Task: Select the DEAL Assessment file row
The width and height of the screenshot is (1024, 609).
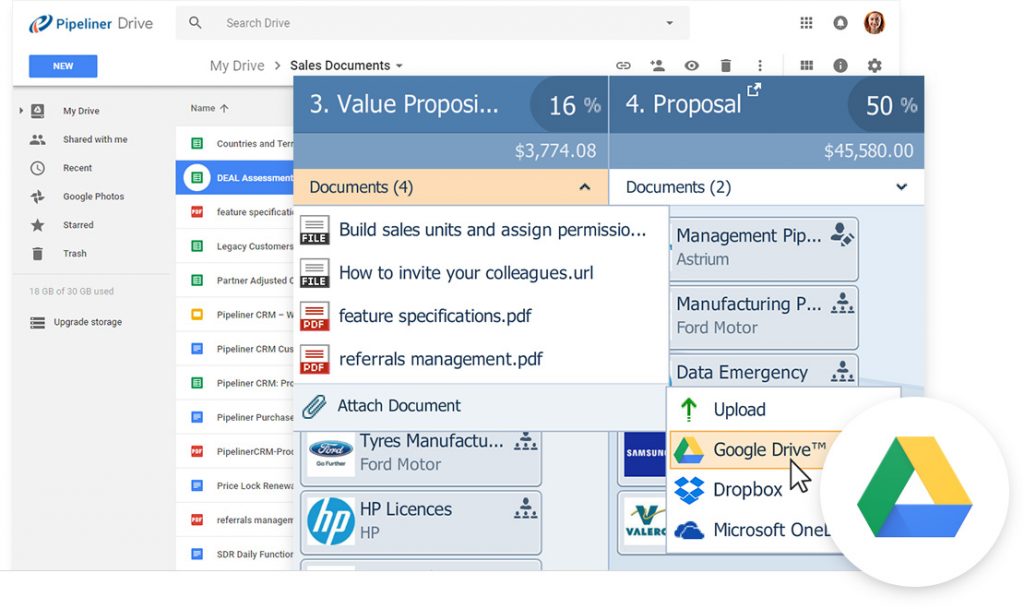Action: pos(234,178)
